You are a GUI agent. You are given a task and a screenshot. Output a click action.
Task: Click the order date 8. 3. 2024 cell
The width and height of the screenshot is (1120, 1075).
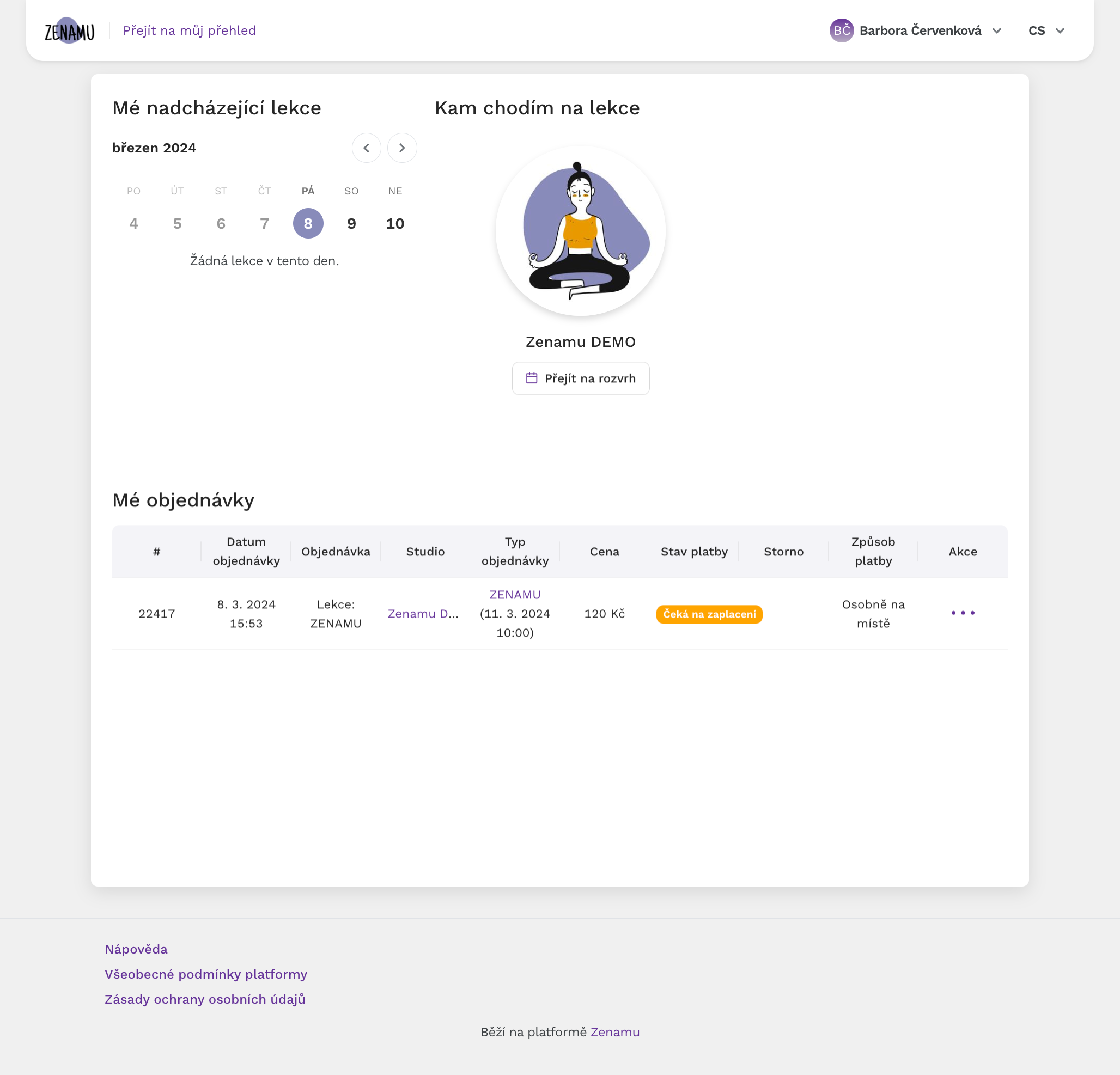click(x=246, y=614)
